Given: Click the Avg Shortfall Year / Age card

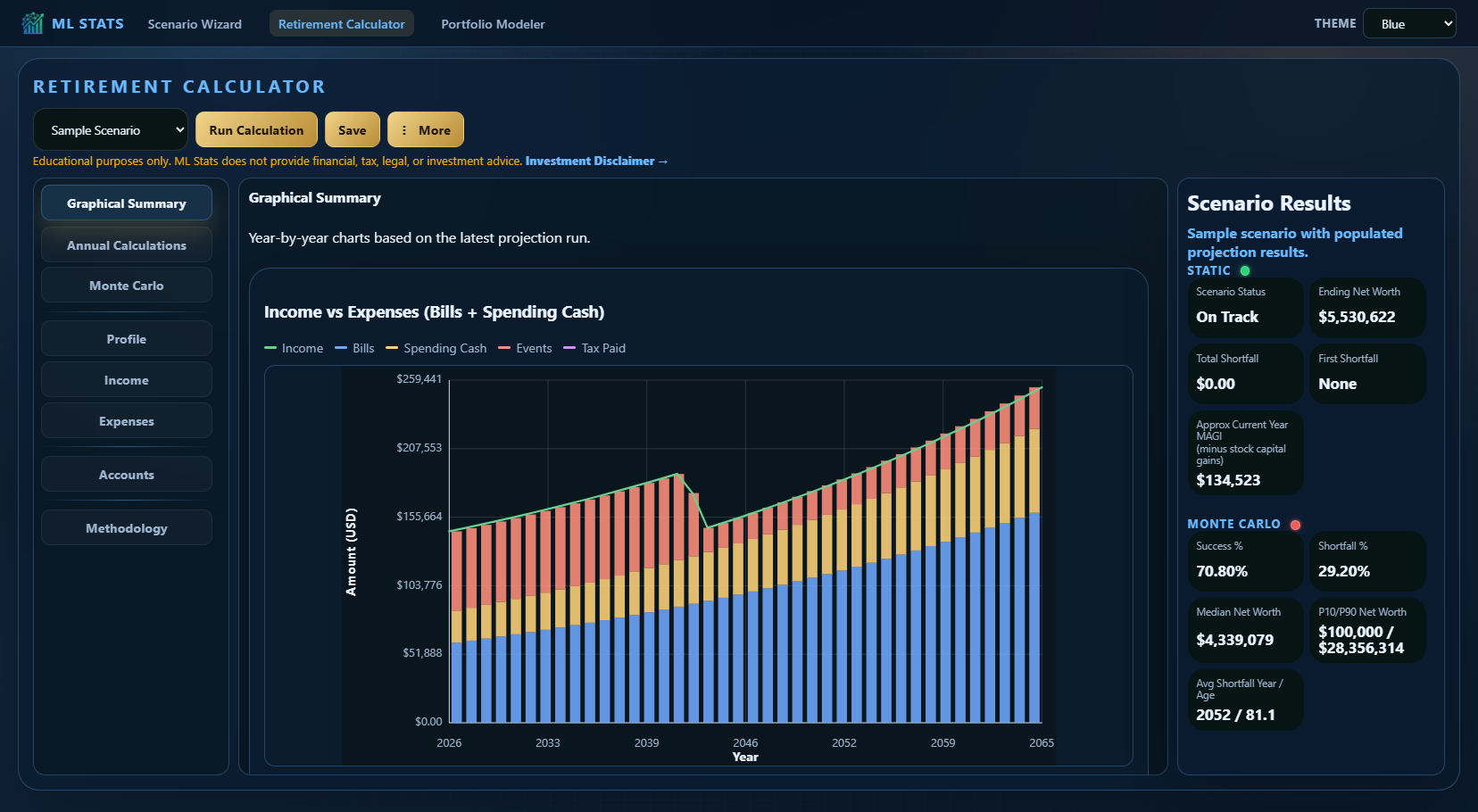Looking at the screenshot, I should tap(1245, 700).
